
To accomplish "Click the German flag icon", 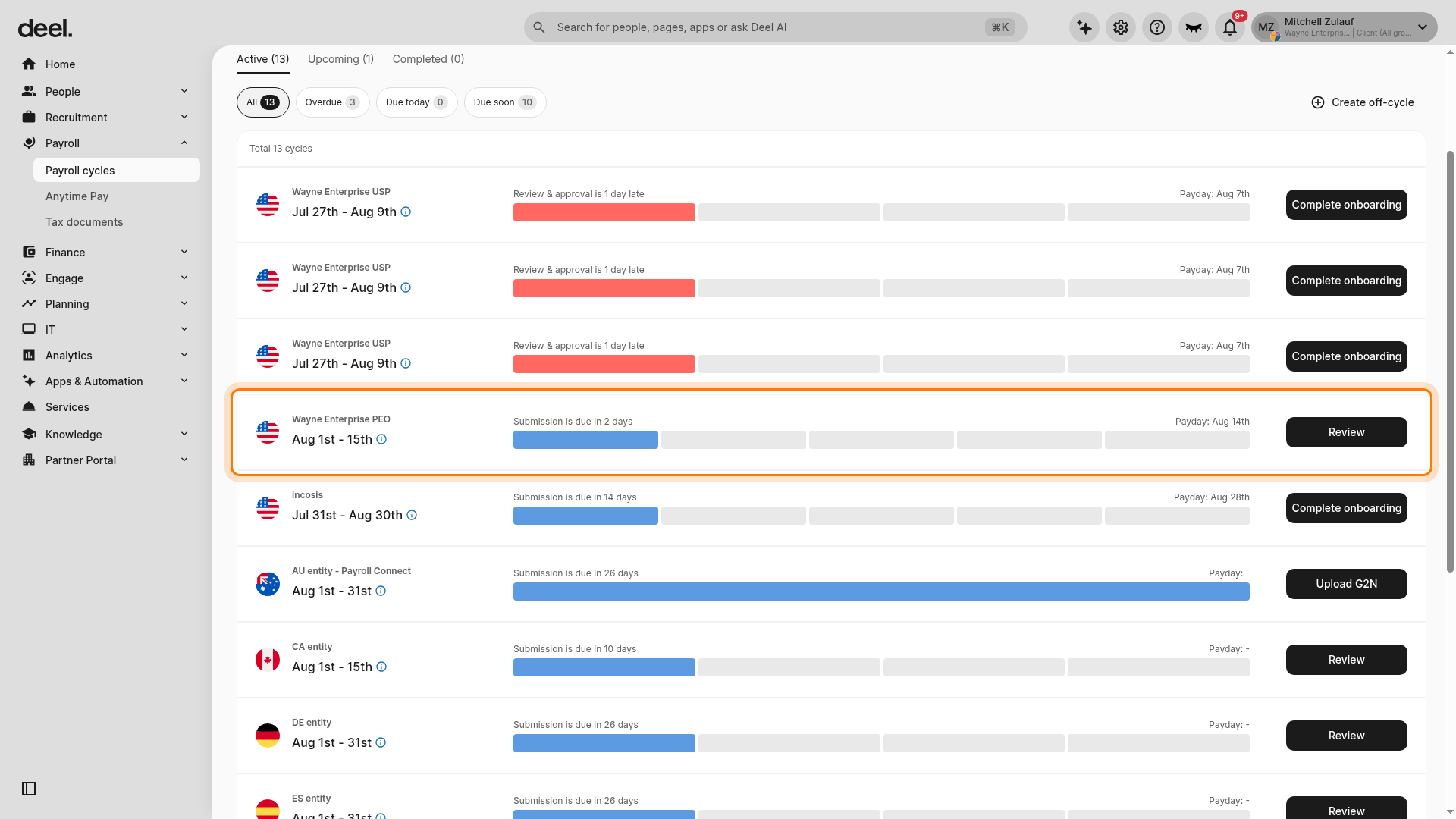I will pyautogui.click(x=268, y=736).
